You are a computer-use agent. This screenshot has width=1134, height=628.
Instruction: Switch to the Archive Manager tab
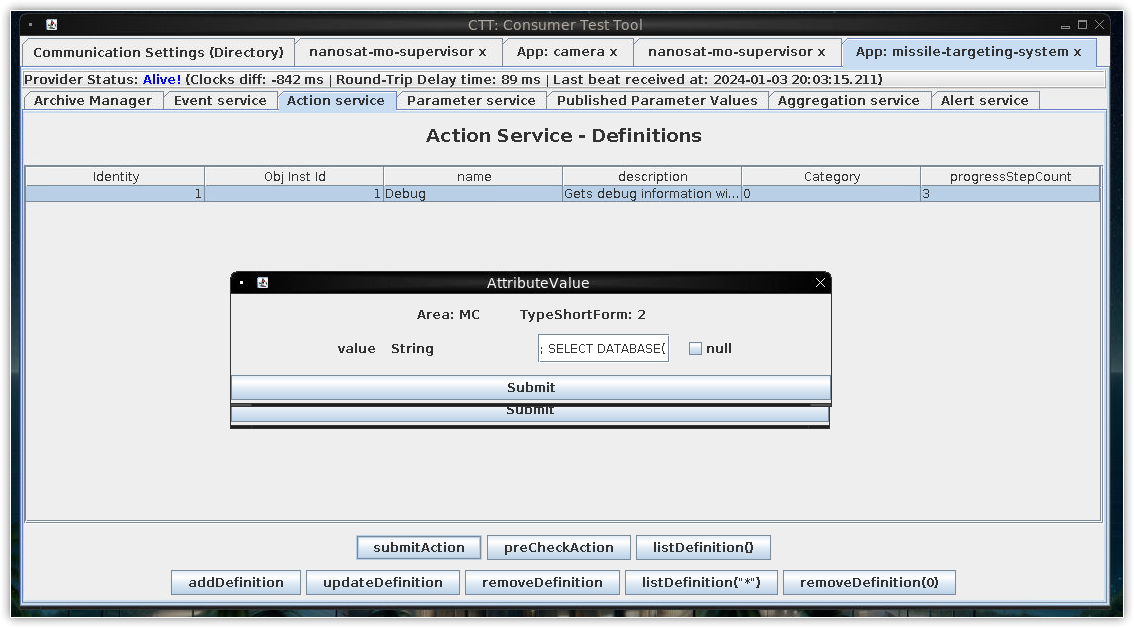pyautogui.click(x=93, y=101)
